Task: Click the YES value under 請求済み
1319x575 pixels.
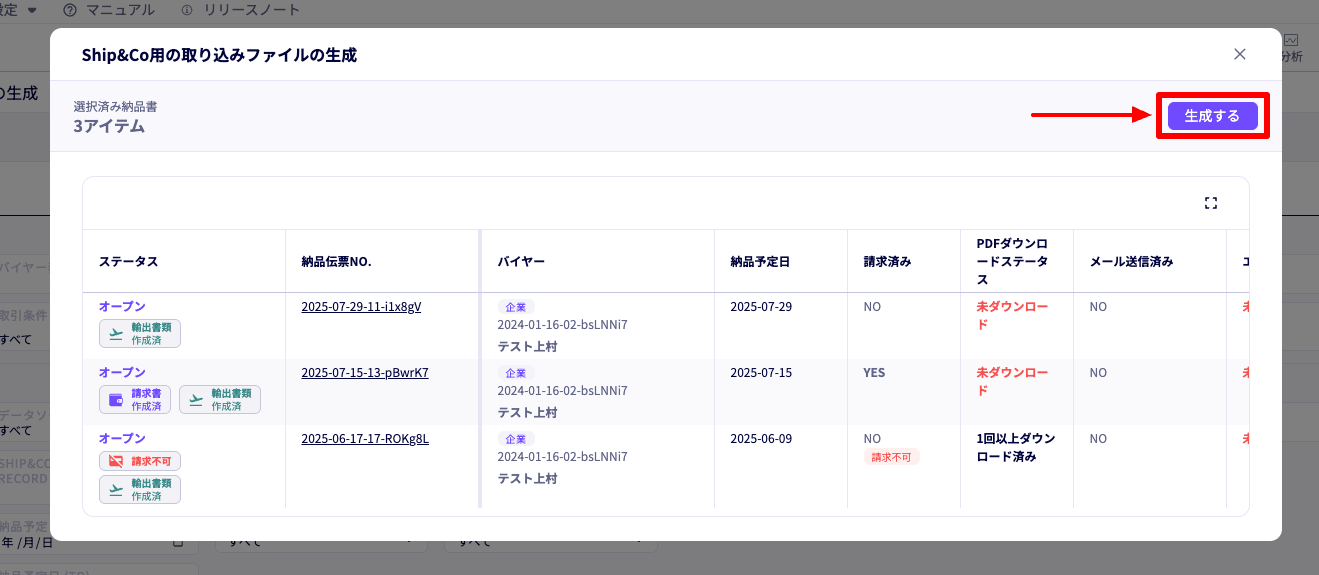Action: tap(874, 372)
